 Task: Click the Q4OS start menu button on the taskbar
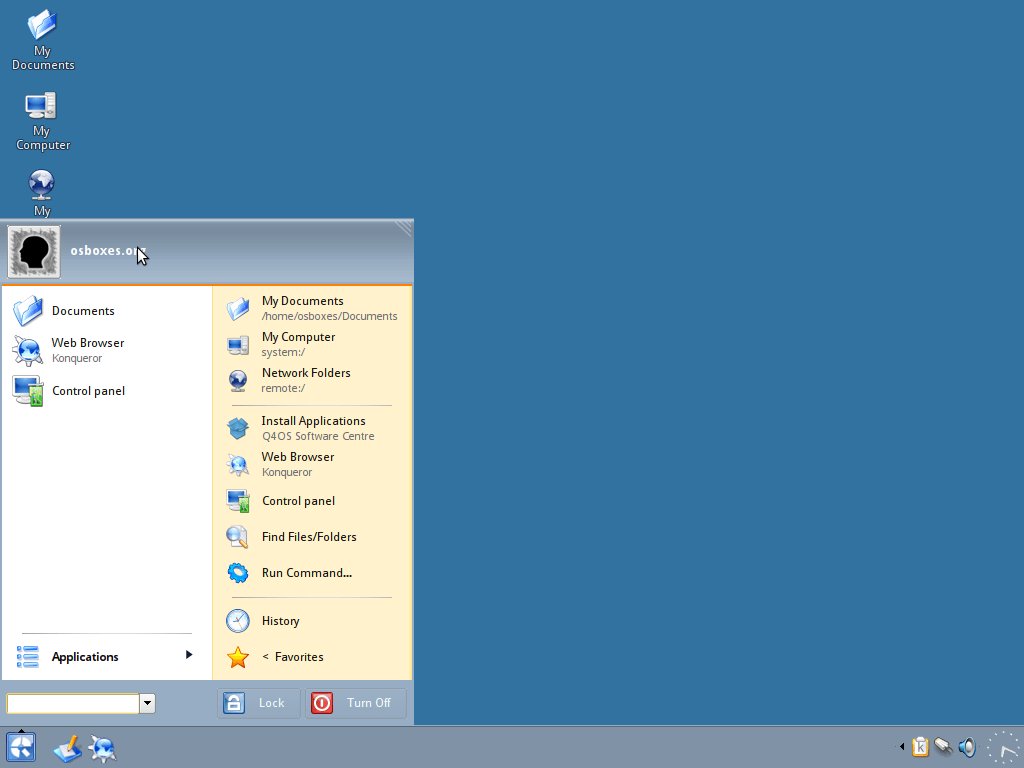point(21,747)
